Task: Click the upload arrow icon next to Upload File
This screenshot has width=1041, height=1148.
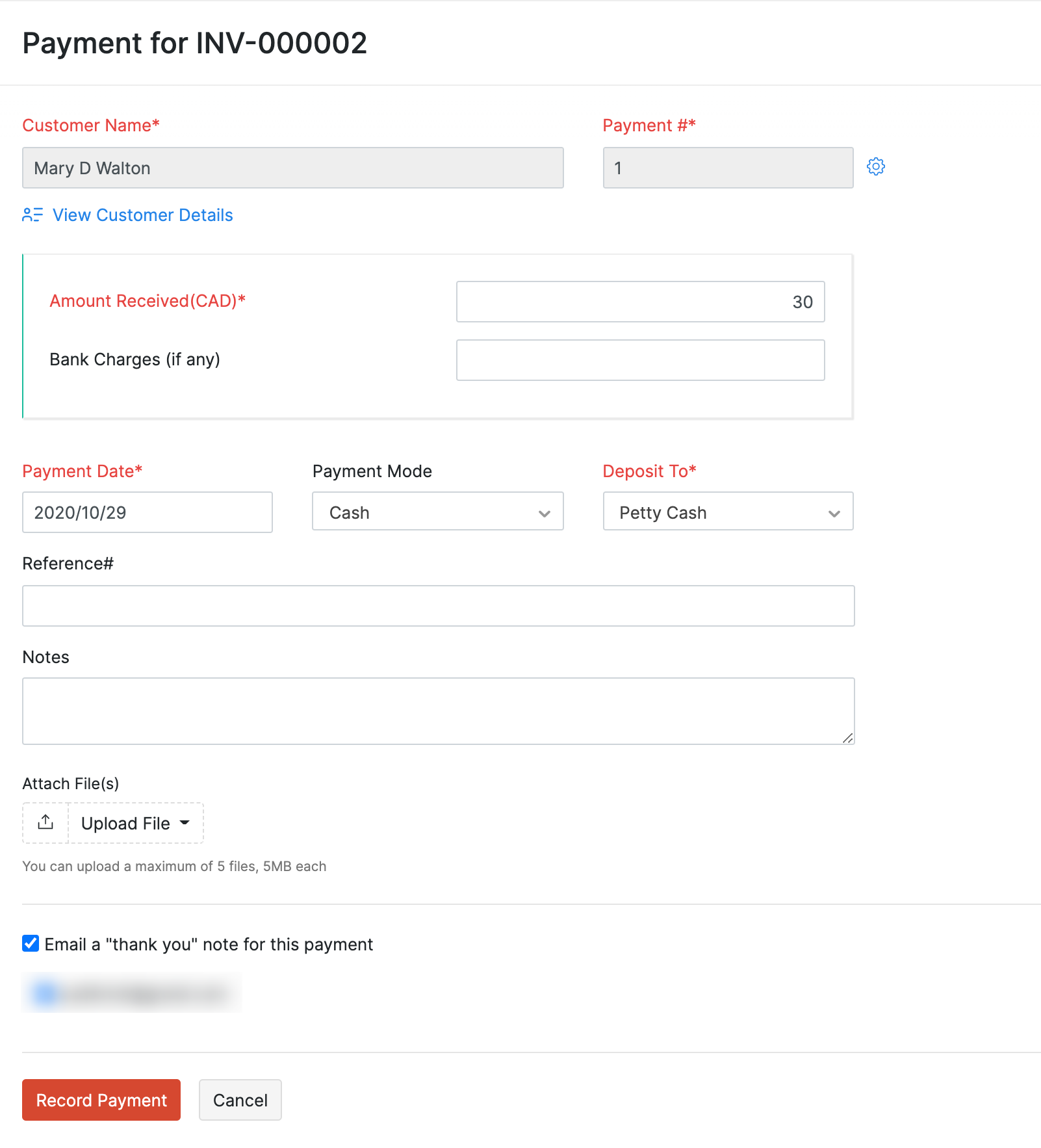Action: click(x=44, y=822)
